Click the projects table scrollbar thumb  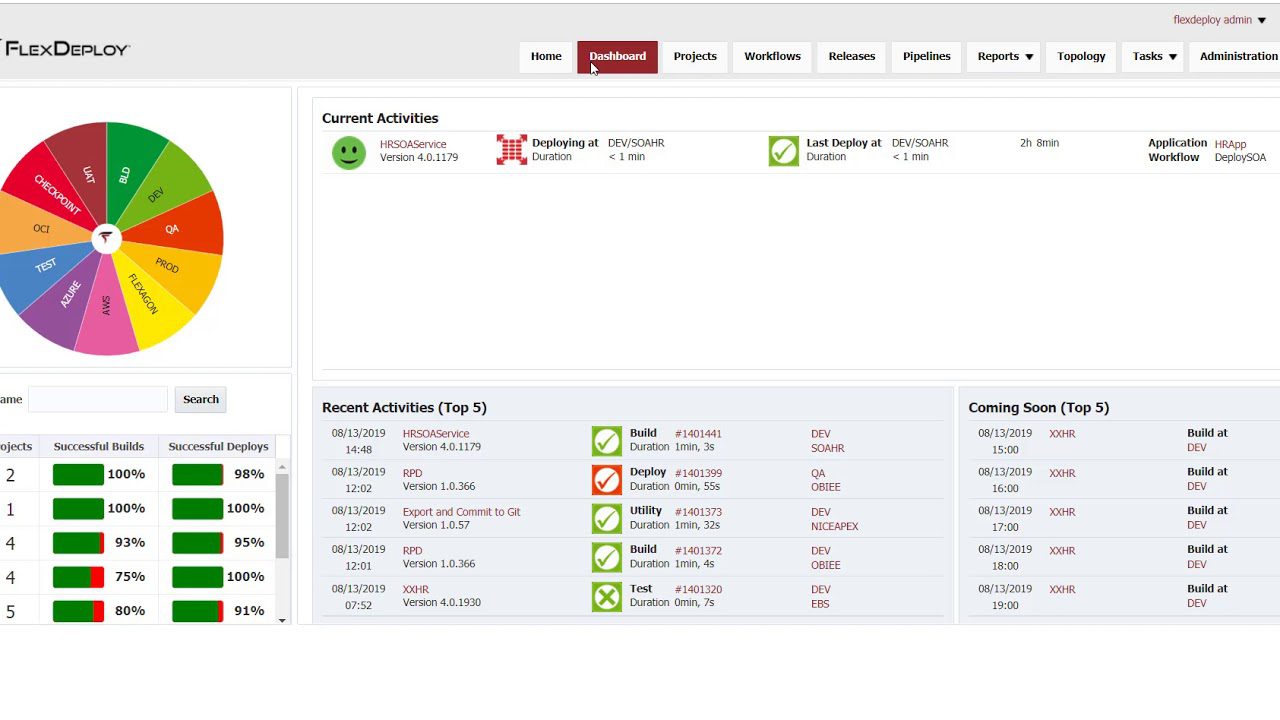coord(282,515)
